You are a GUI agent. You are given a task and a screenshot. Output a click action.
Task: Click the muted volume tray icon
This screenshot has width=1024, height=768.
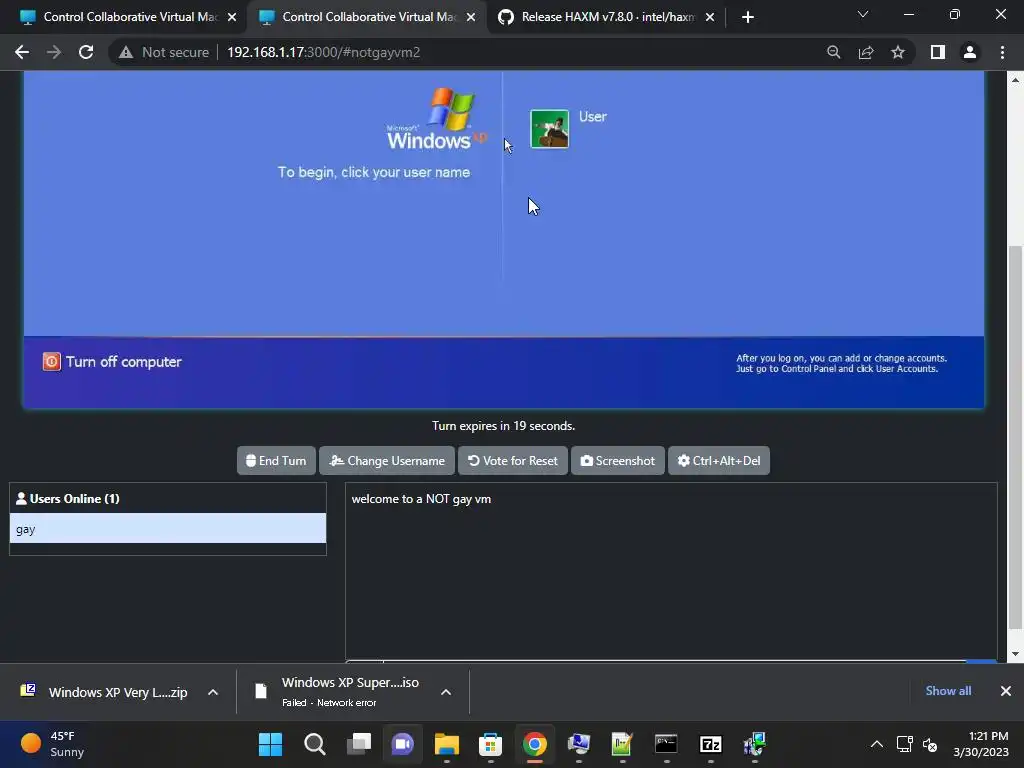[x=930, y=744]
